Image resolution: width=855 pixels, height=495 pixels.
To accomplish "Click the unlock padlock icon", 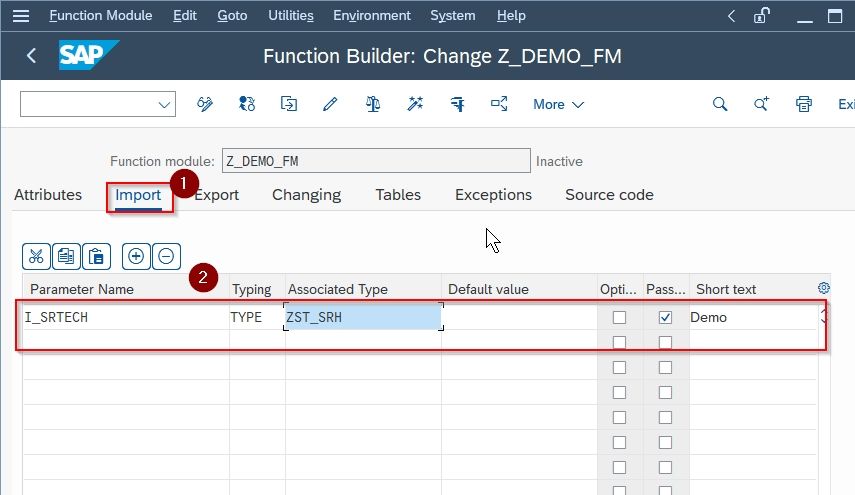I will pos(762,16).
